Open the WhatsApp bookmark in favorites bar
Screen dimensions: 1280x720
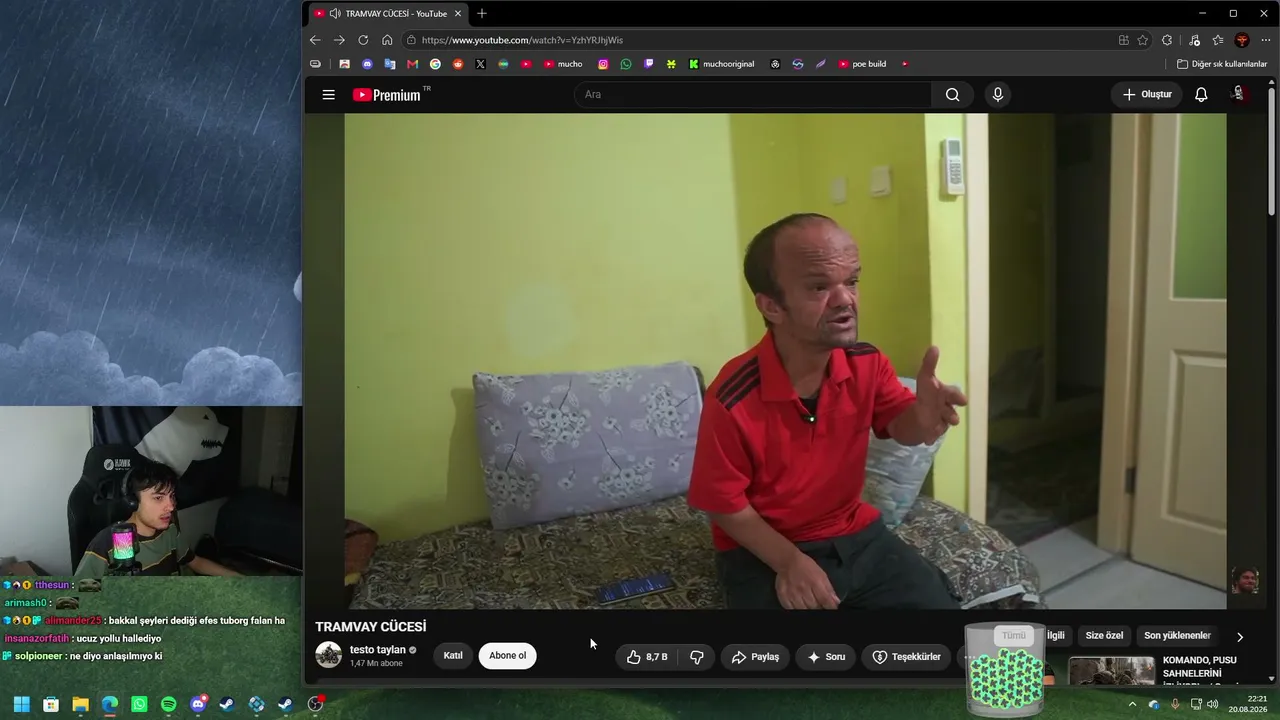[626, 64]
